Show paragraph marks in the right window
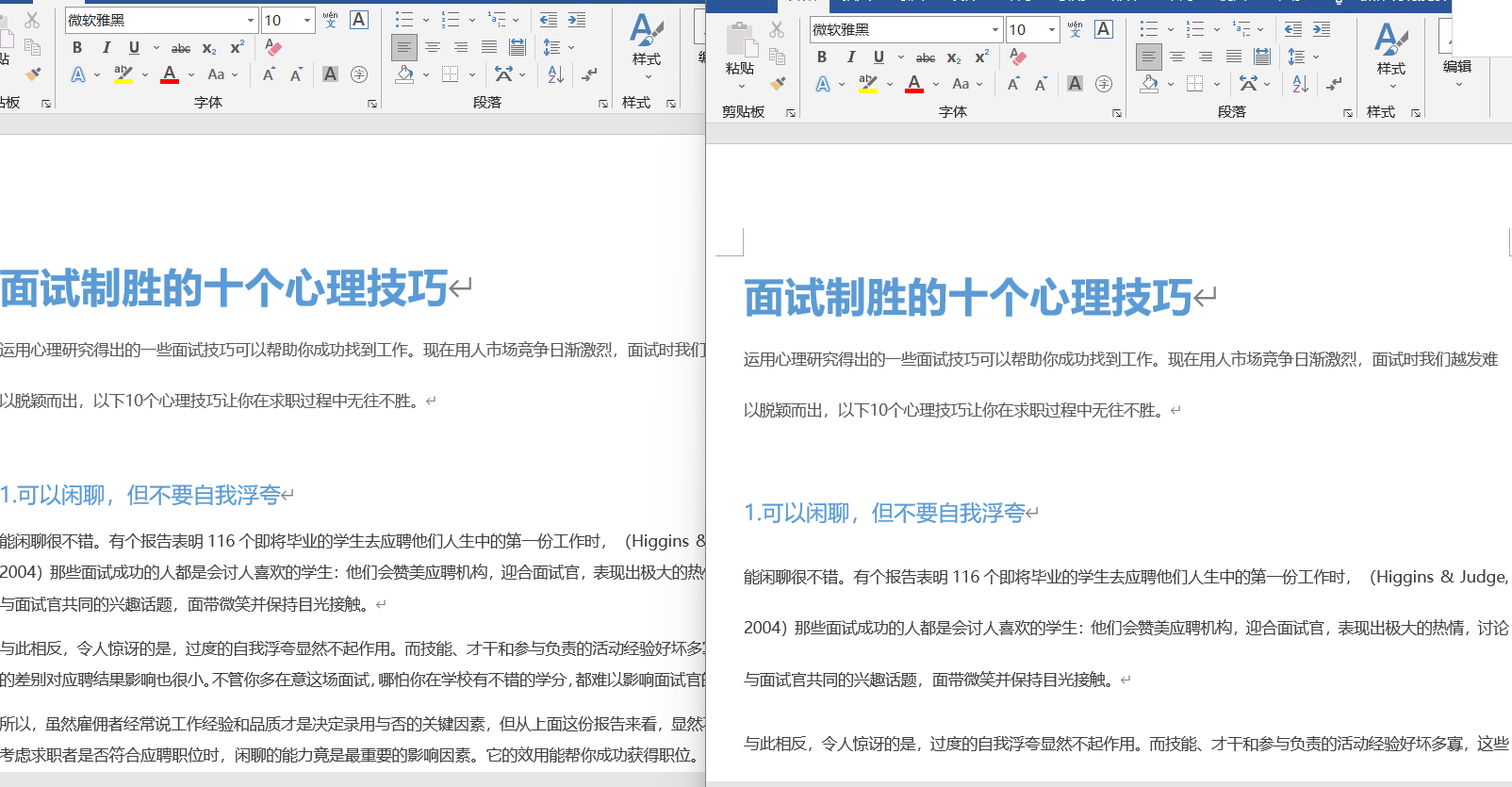Screen dimensions: 1512x787 (x=1334, y=84)
